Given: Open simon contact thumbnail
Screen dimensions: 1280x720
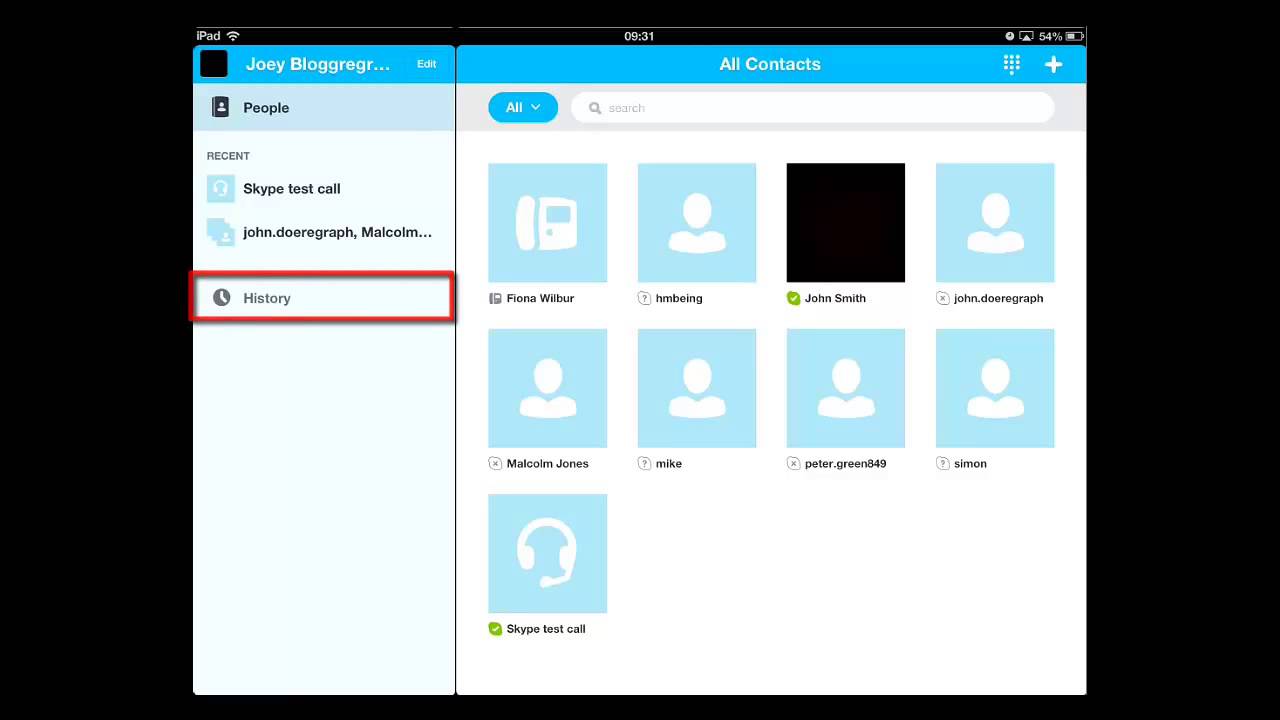Looking at the screenshot, I should pyautogui.click(x=995, y=388).
